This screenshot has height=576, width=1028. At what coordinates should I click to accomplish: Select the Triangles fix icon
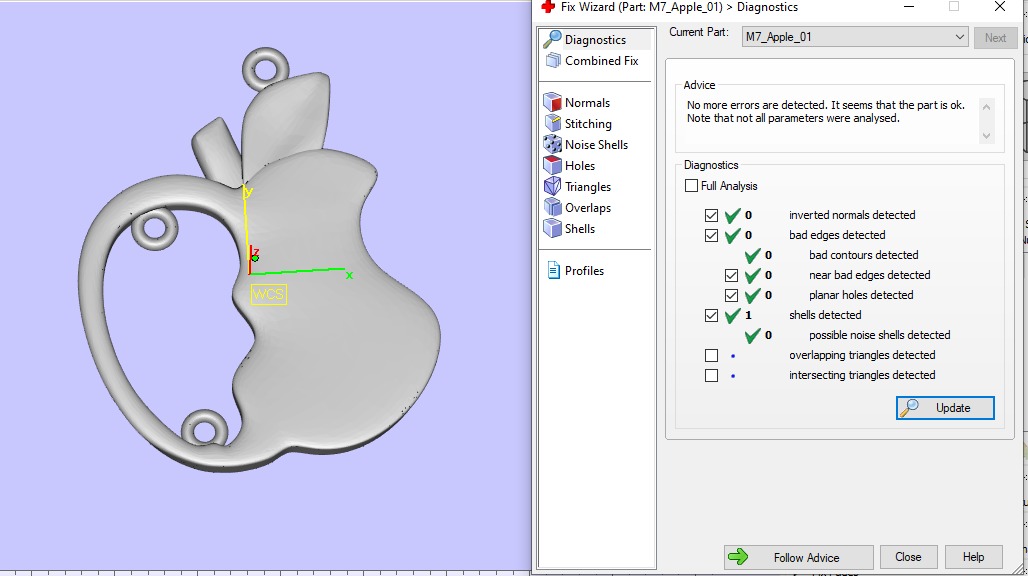tap(553, 186)
